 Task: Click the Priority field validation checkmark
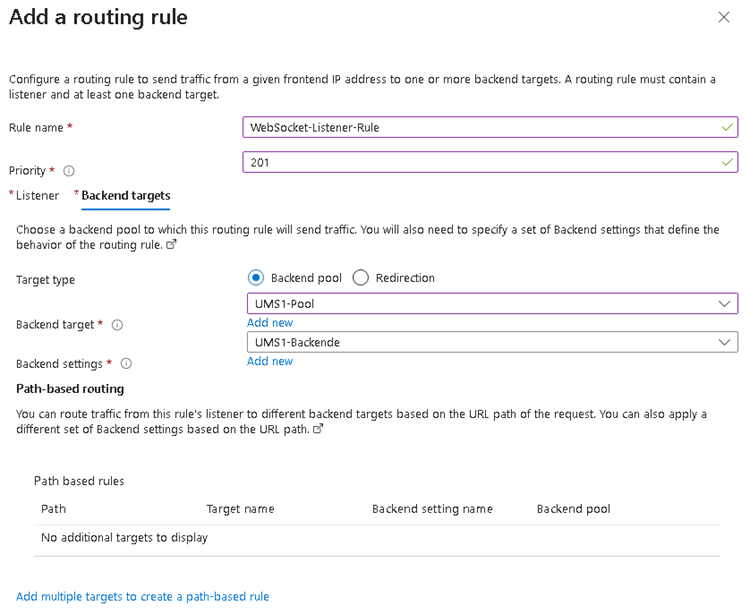pyautogui.click(x=725, y=162)
